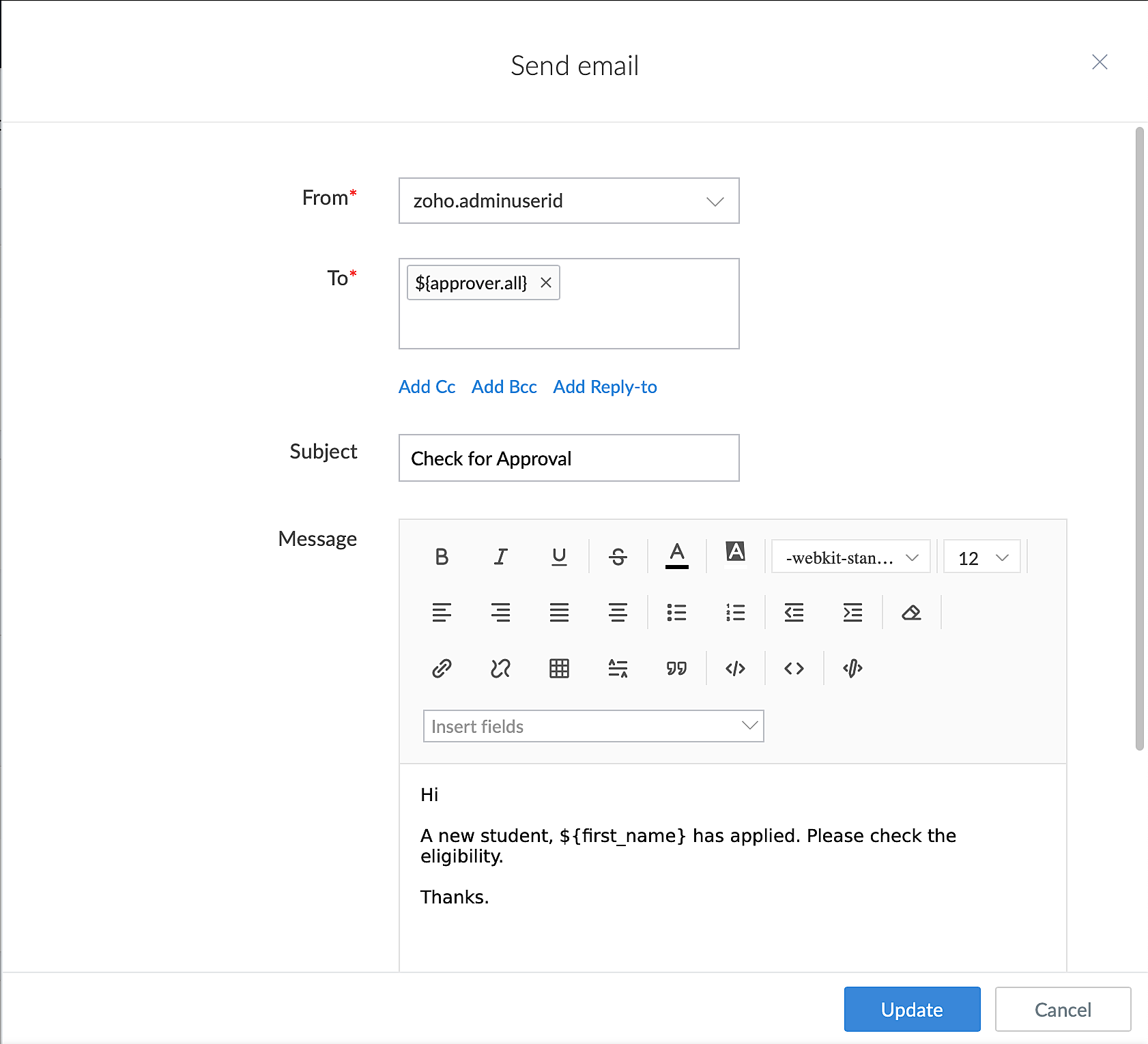
Task: Click the Subject input field
Action: [x=569, y=458]
